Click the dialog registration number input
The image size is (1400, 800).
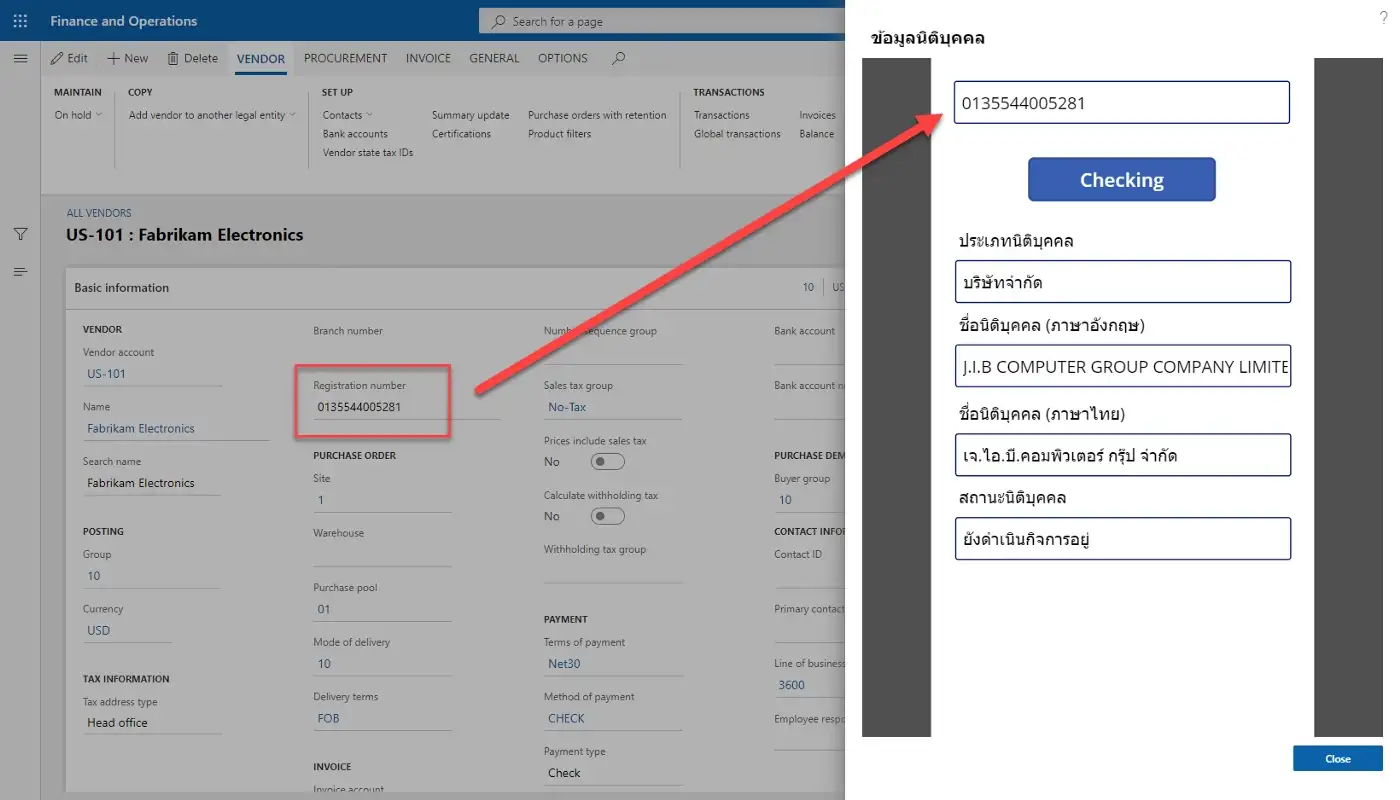click(1122, 103)
